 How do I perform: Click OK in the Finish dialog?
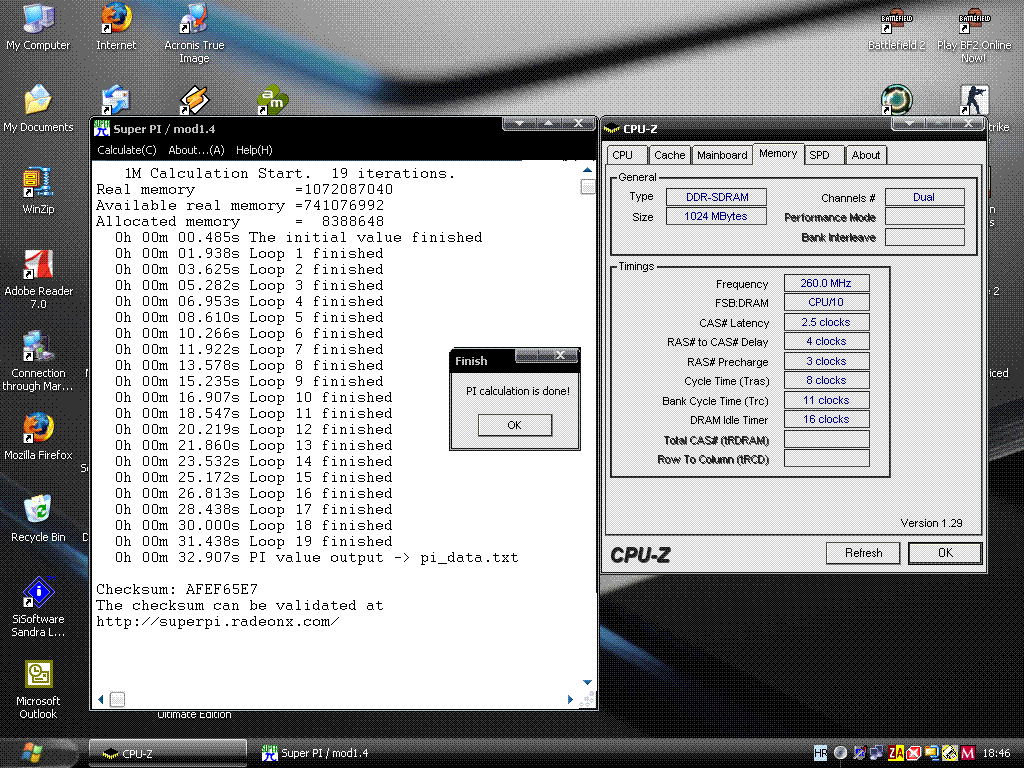pos(514,425)
